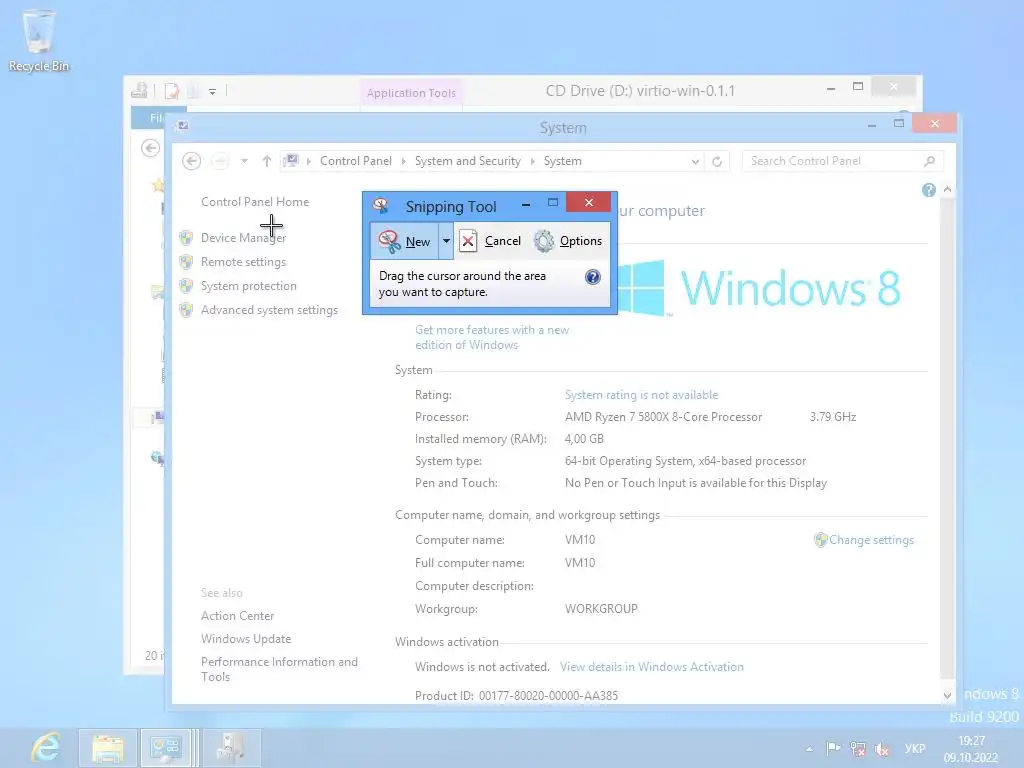Image resolution: width=1024 pixels, height=768 pixels.
Task: Click shield icon beside System protection
Action: (x=186, y=286)
